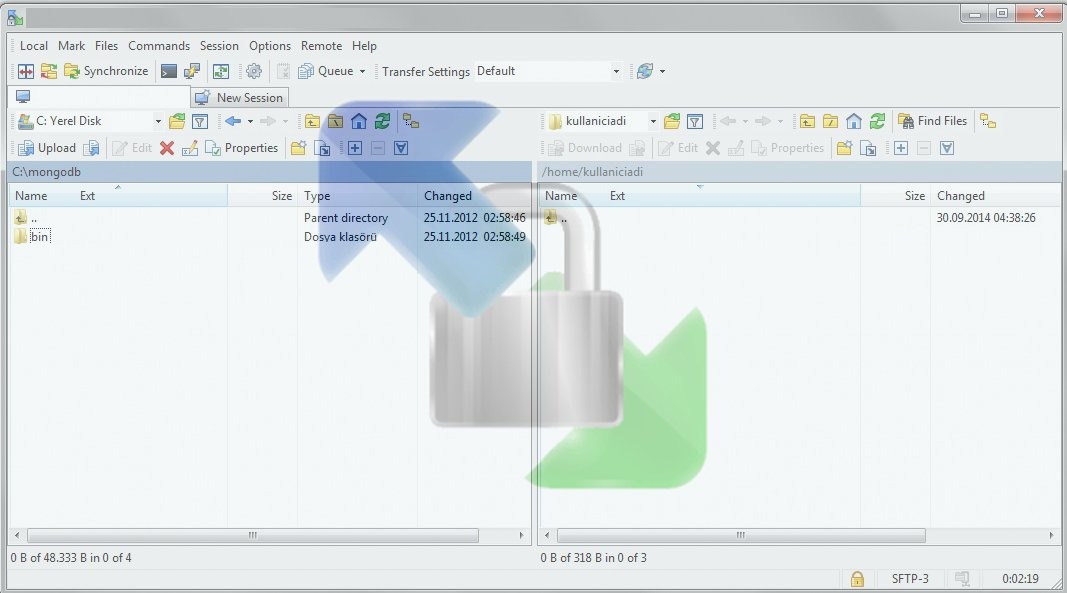Click the local panel filter icon
The height and width of the screenshot is (593, 1067).
[x=200, y=121]
